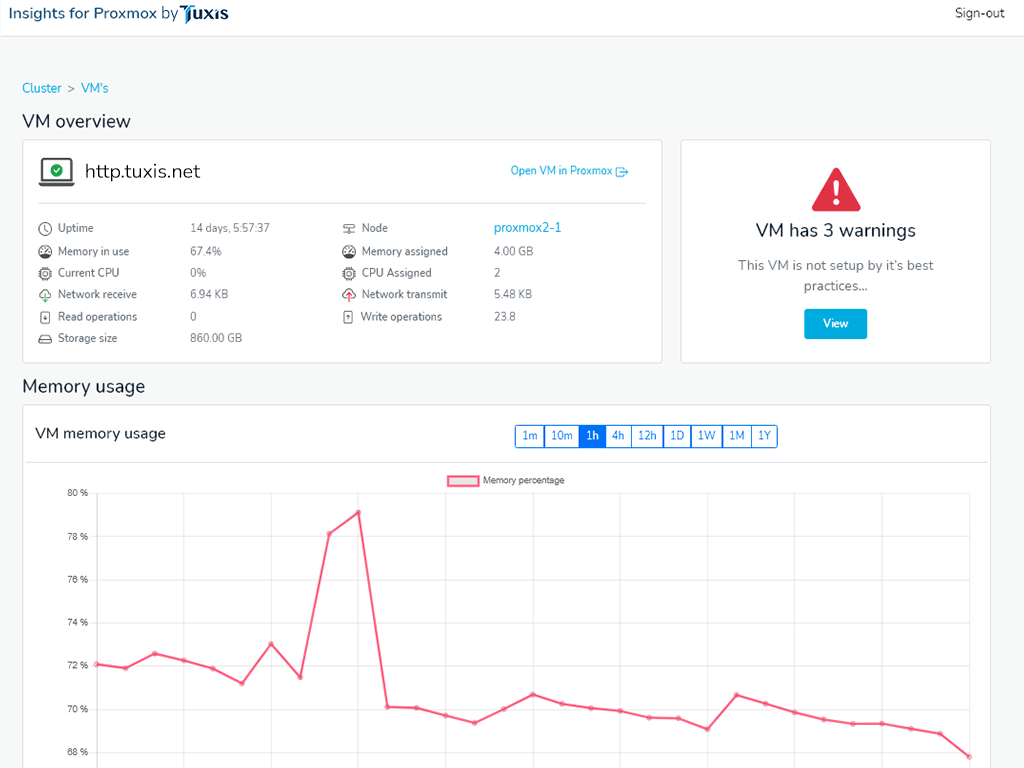
Task: Click the first chart data point near 72%
Action: click(x=97, y=664)
